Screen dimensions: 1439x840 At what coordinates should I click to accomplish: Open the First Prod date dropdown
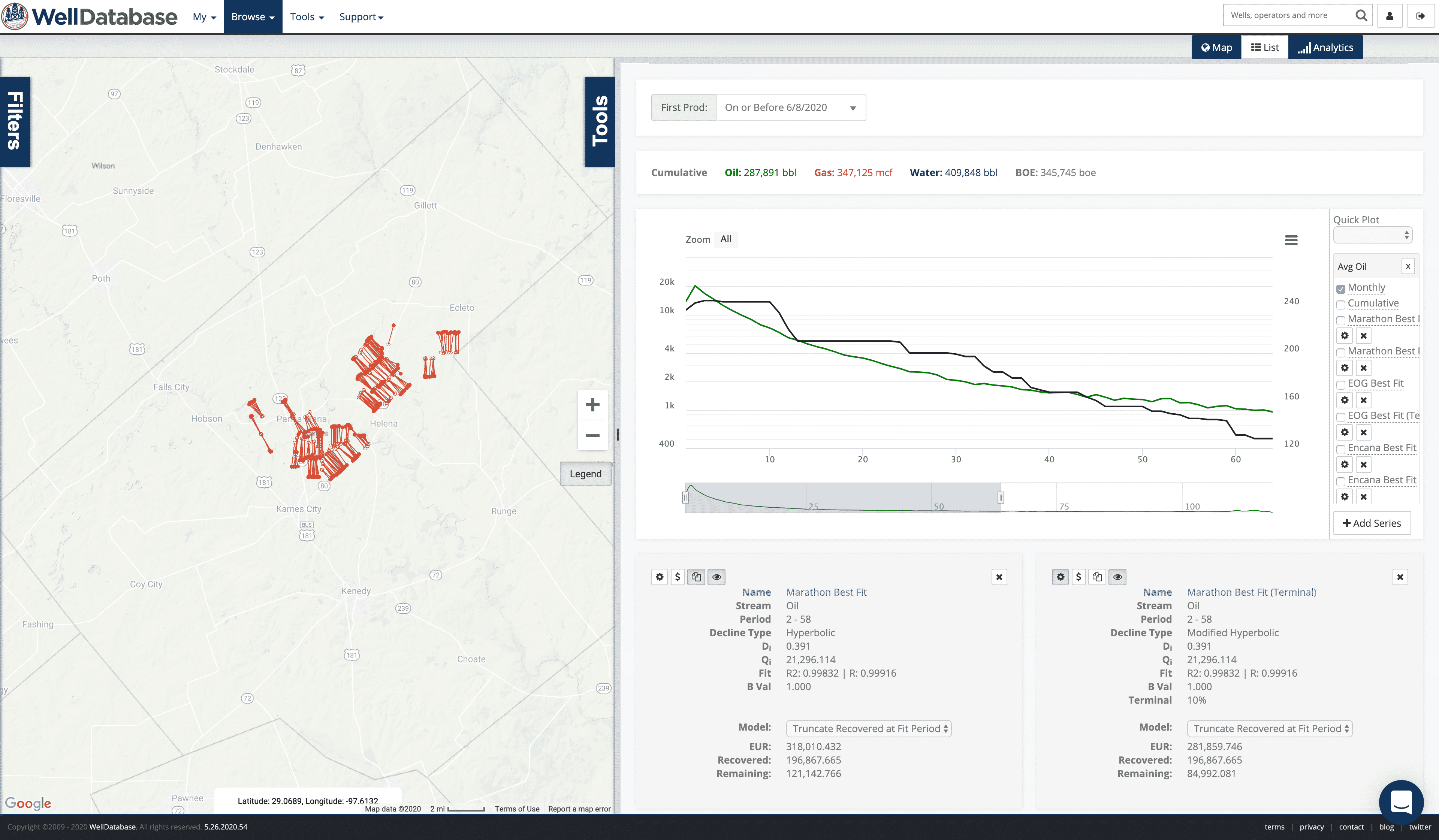790,108
